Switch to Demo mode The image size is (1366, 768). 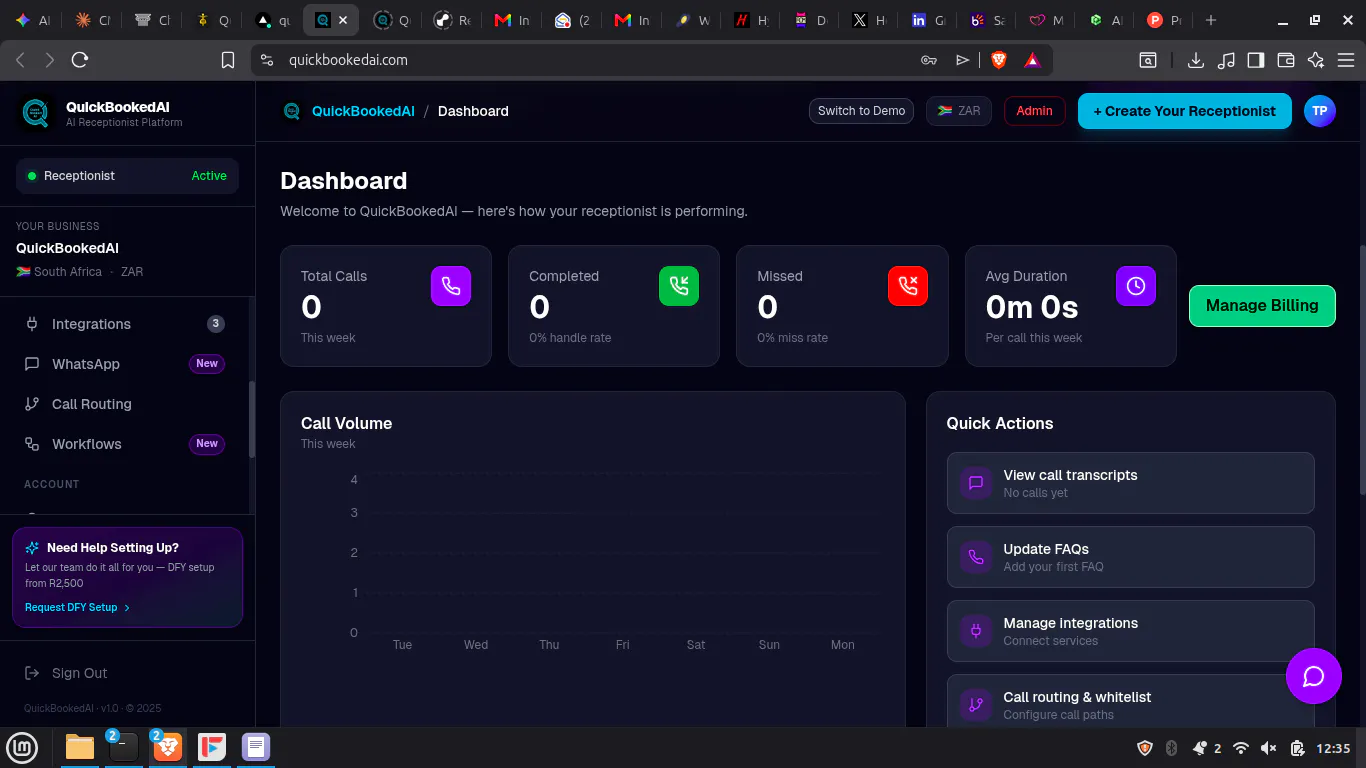tap(862, 111)
